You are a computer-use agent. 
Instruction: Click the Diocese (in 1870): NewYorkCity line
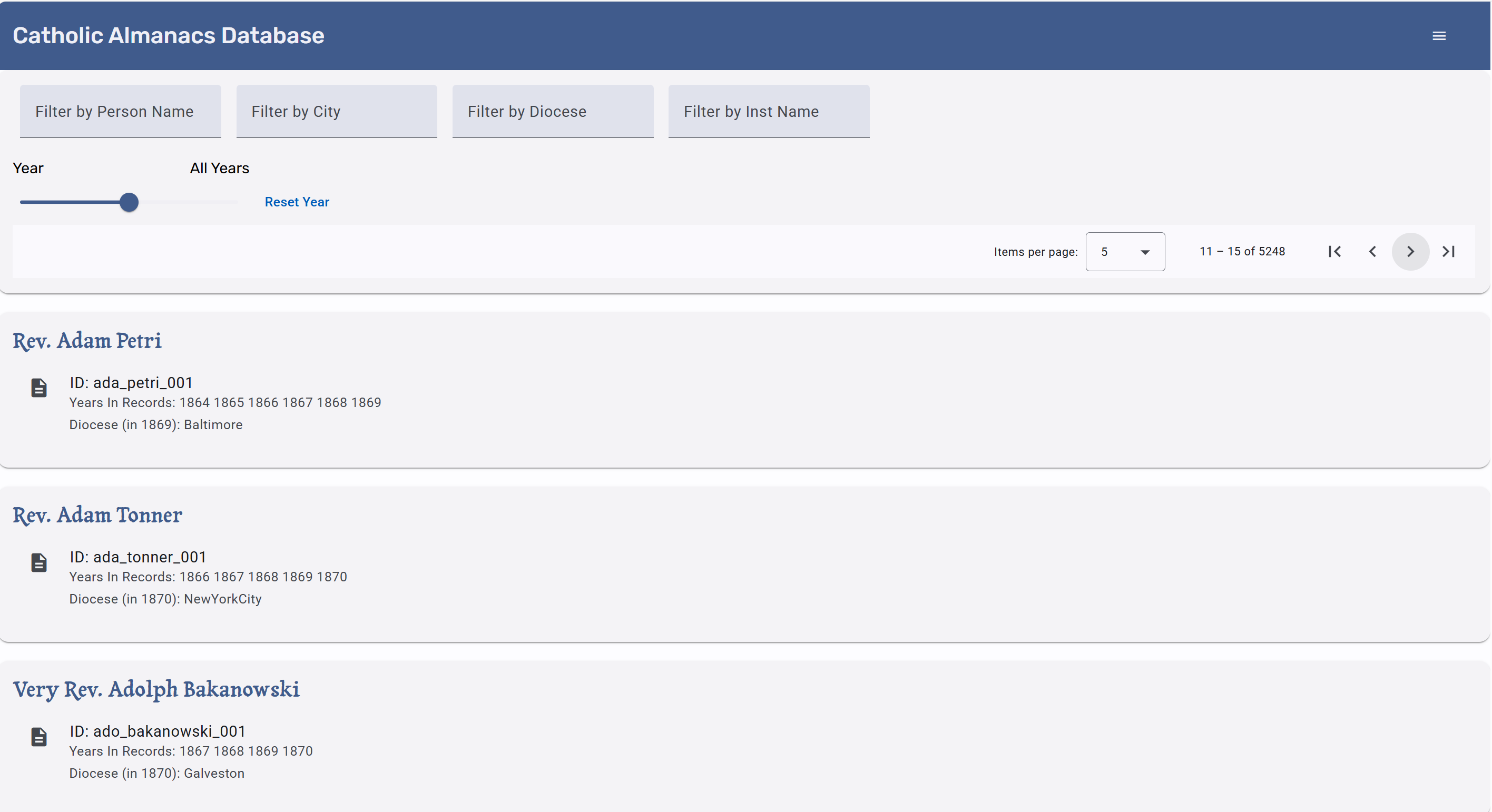click(165, 598)
